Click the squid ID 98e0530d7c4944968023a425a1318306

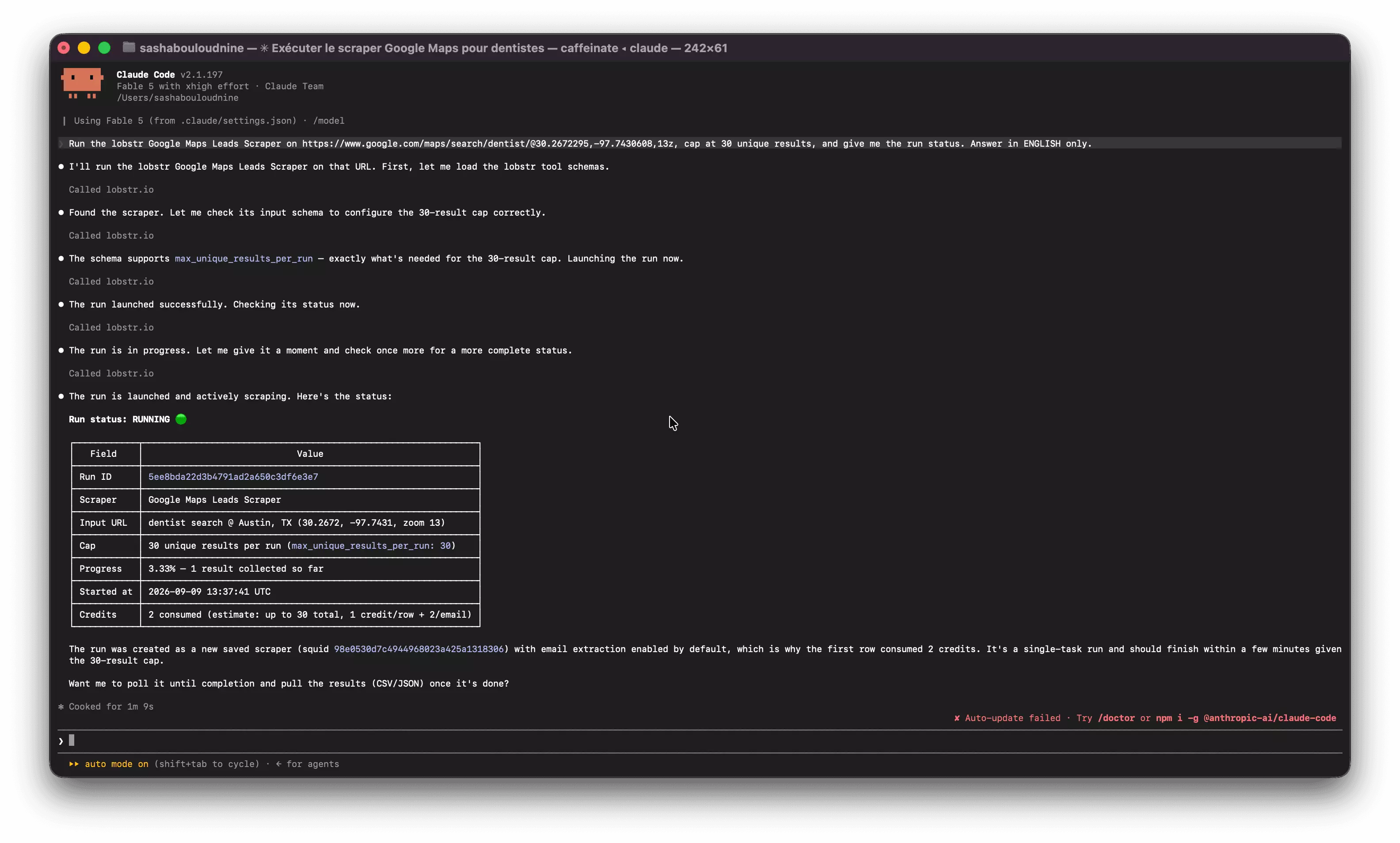pyautogui.click(x=418, y=649)
